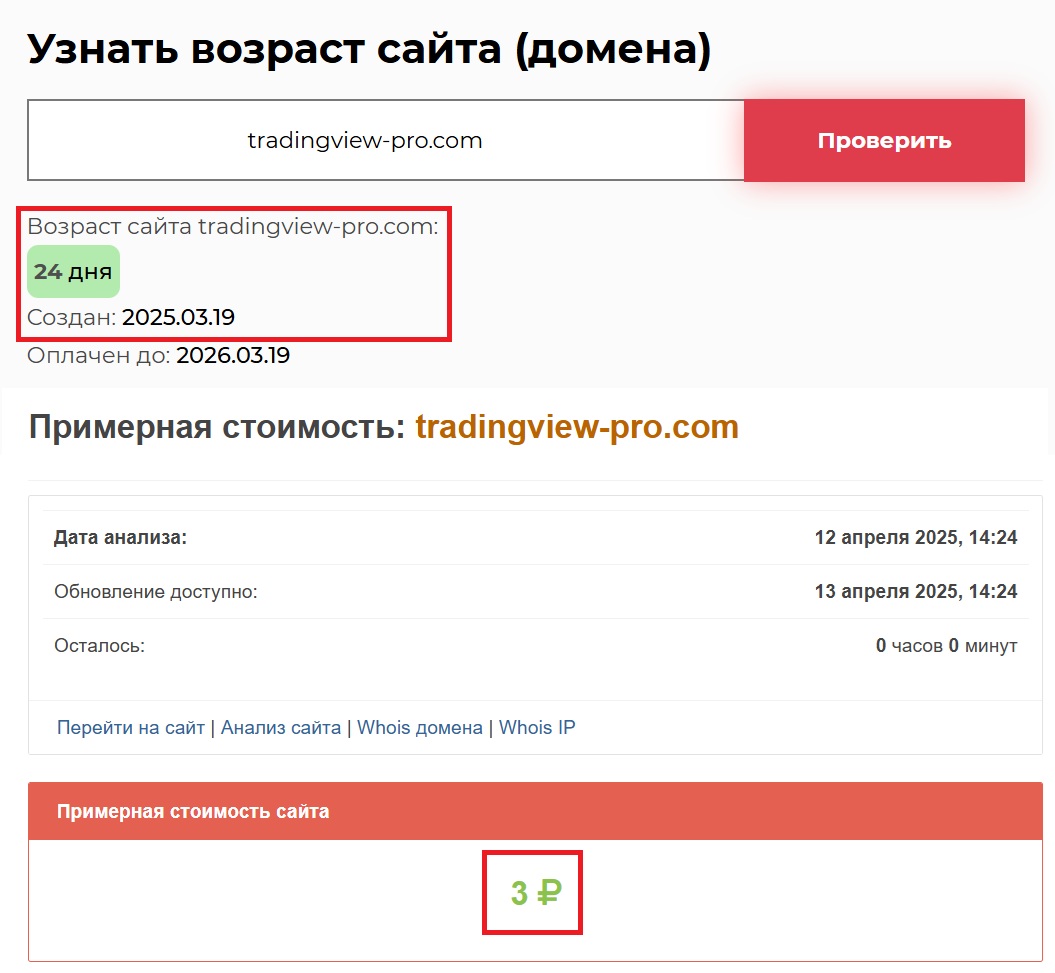Viewport: 1055px width, 973px height.
Task: Click the Узнать возраст сайта page heading
Action: pyautogui.click(x=368, y=48)
